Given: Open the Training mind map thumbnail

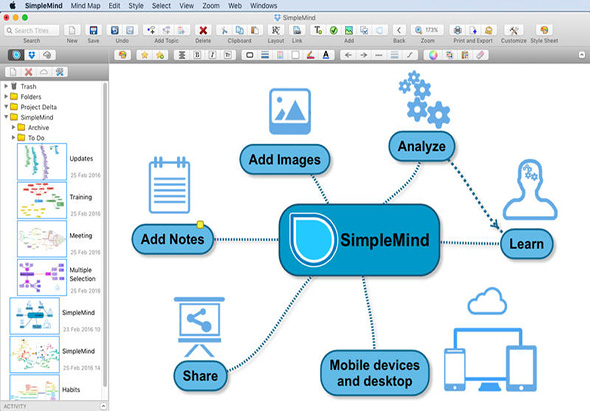Looking at the screenshot, I should pyautogui.click(x=42, y=200).
